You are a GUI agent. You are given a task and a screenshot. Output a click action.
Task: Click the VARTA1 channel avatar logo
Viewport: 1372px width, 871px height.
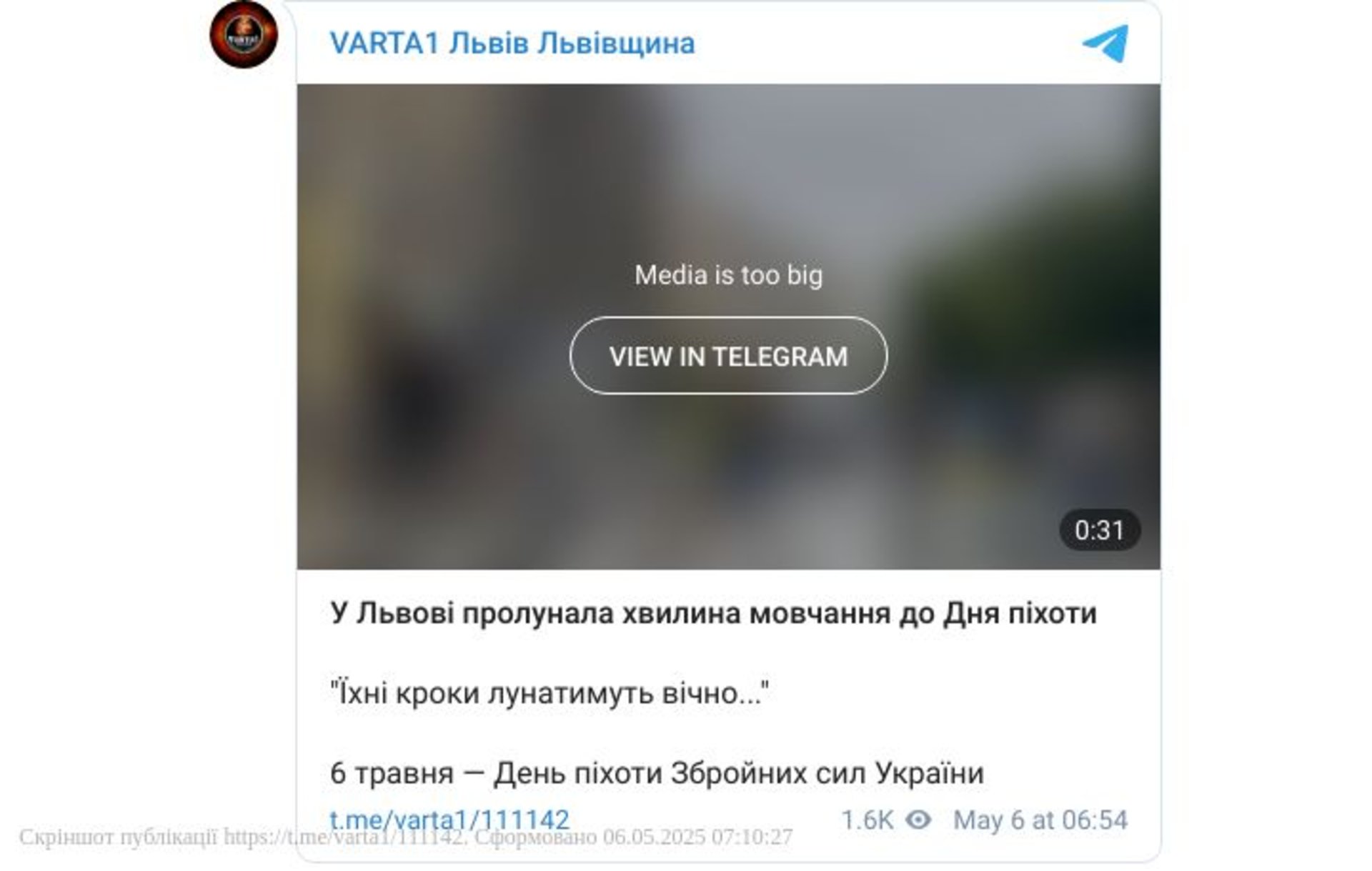[x=244, y=34]
